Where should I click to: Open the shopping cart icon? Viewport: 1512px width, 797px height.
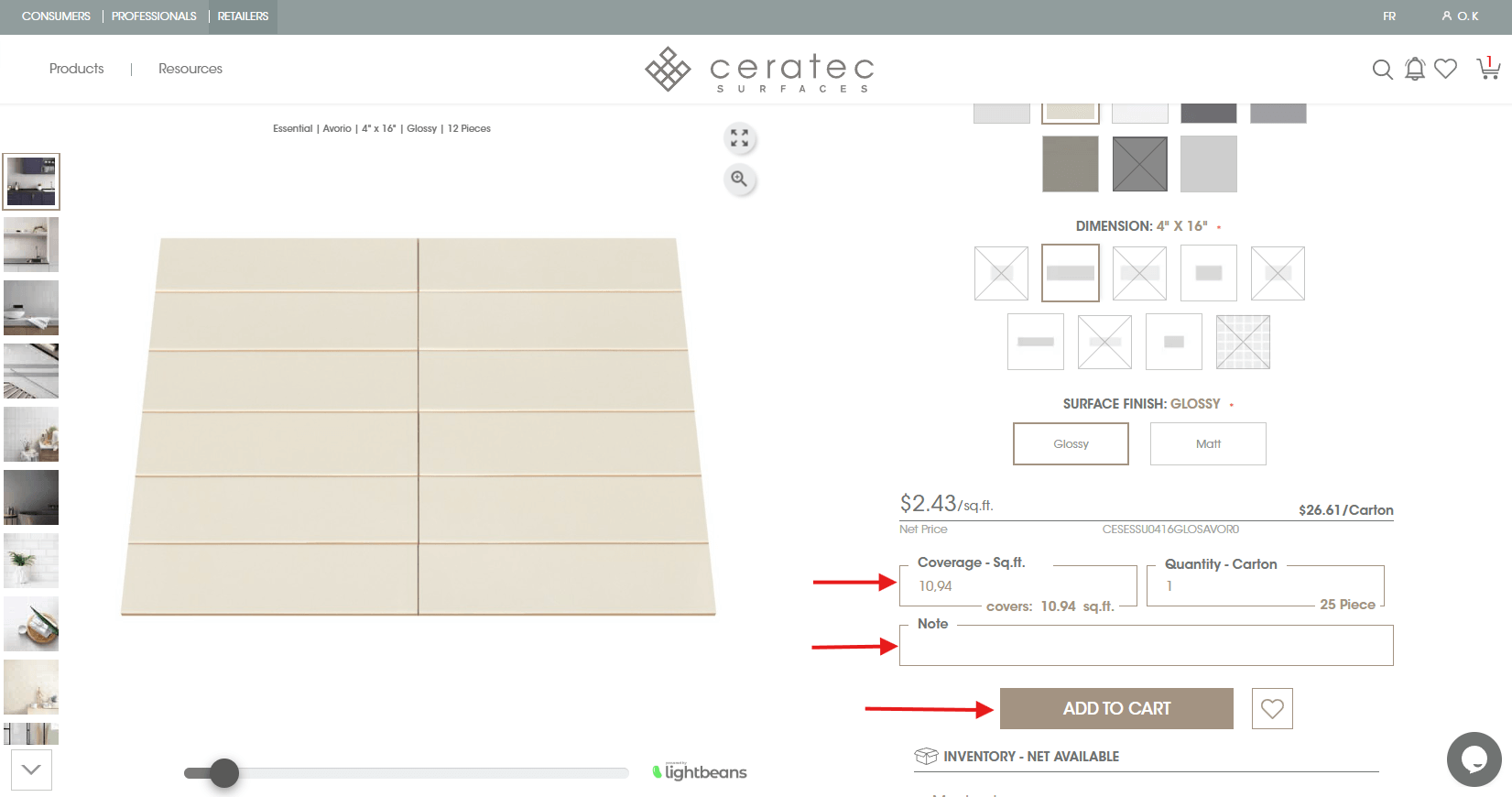[1488, 68]
